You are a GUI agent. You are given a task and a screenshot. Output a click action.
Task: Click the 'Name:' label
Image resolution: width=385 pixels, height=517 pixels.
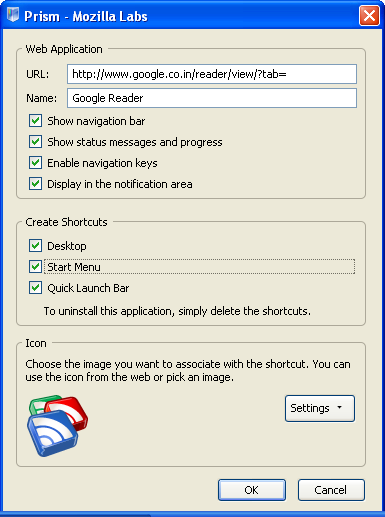point(42,98)
